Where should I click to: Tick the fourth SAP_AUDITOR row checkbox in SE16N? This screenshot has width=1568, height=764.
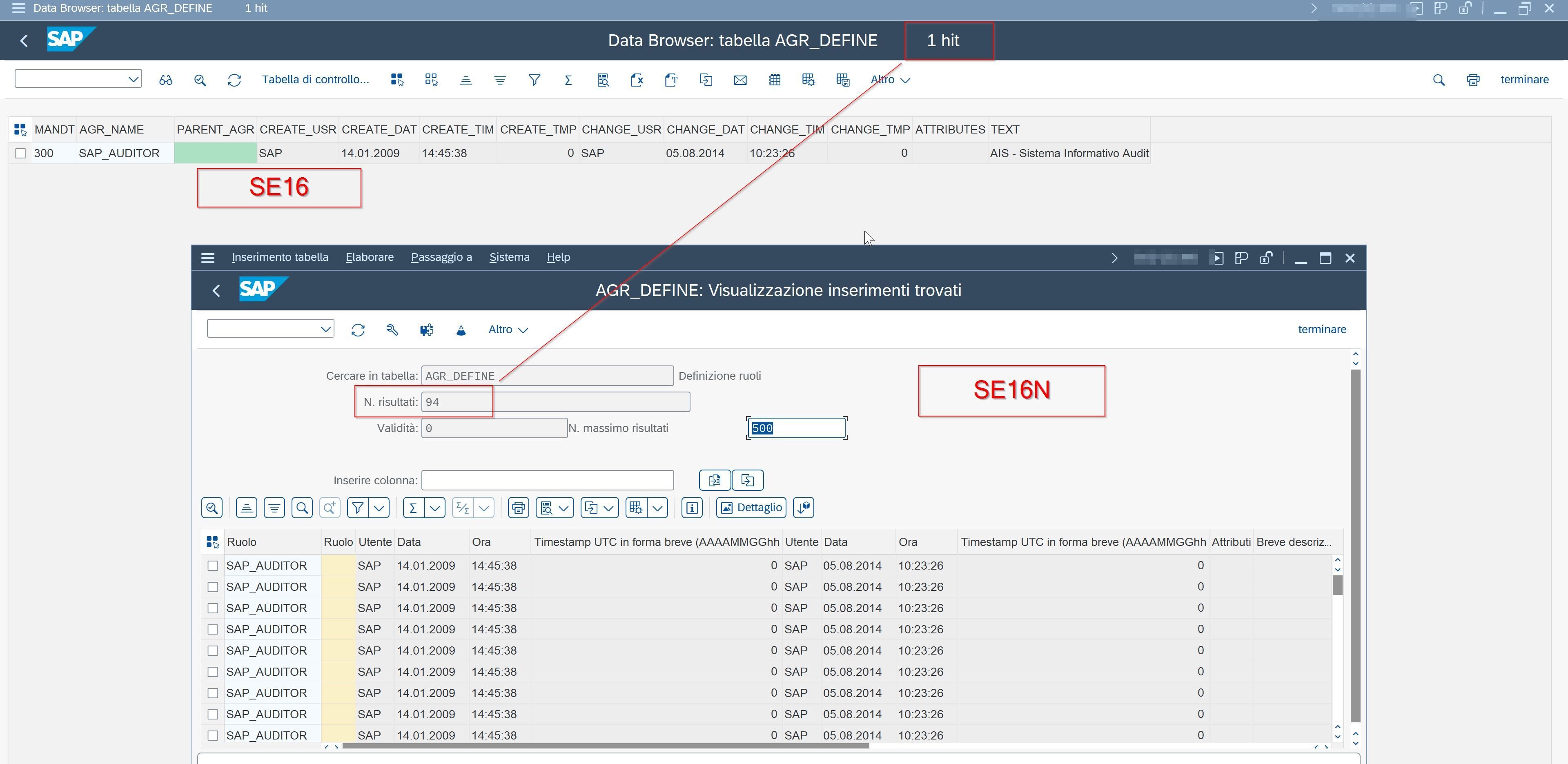[212, 630]
